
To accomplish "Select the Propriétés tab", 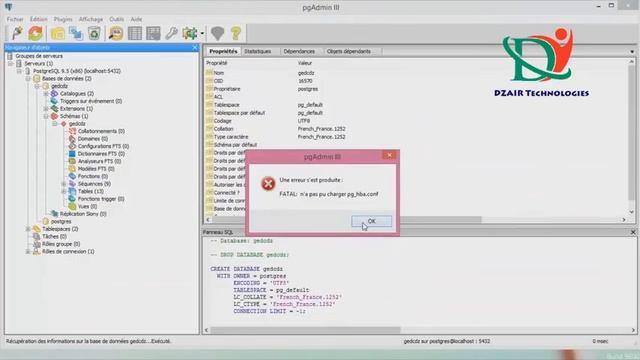I will tap(223, 51).
